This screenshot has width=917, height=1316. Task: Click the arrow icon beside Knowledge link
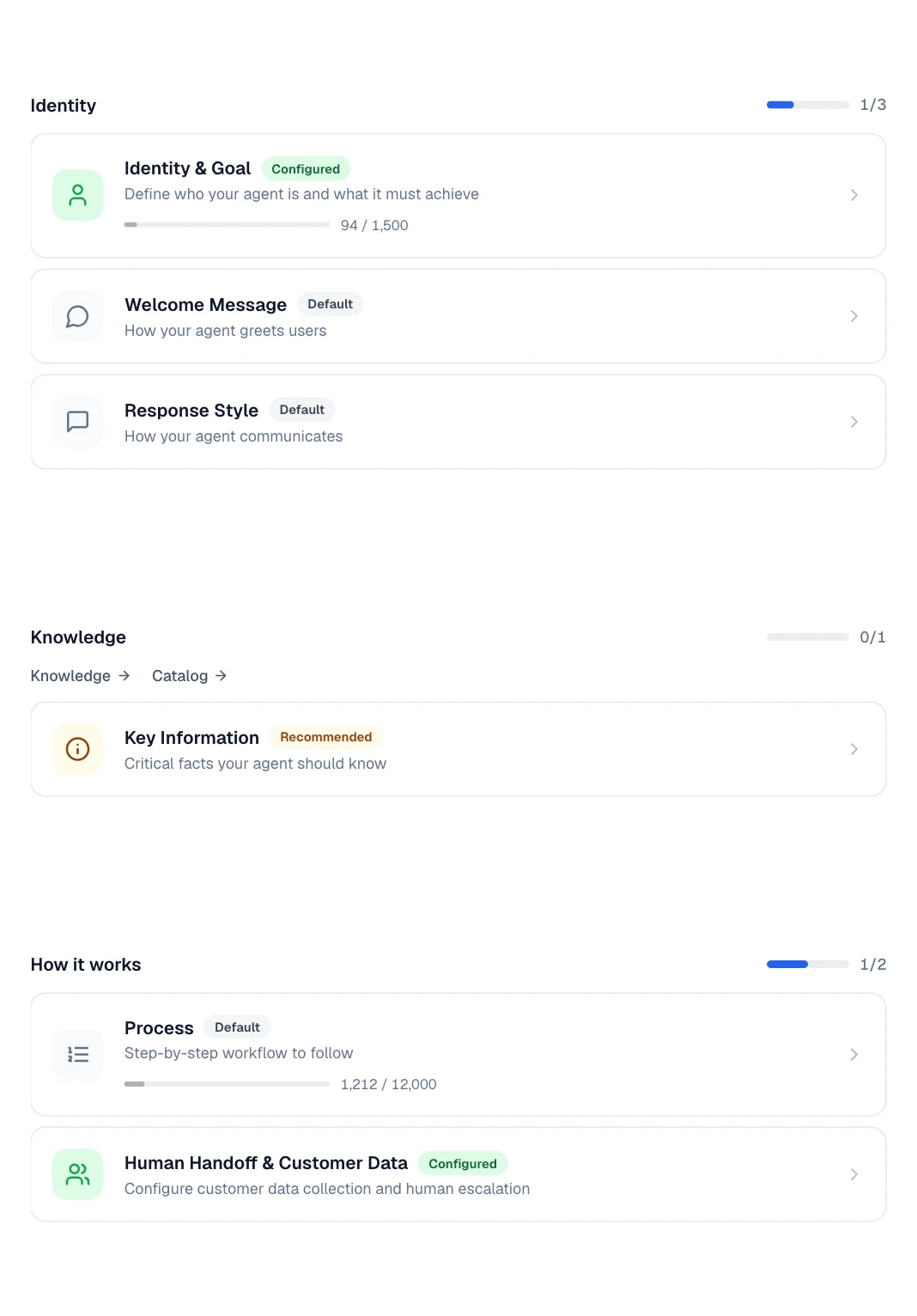coord(124,676)
